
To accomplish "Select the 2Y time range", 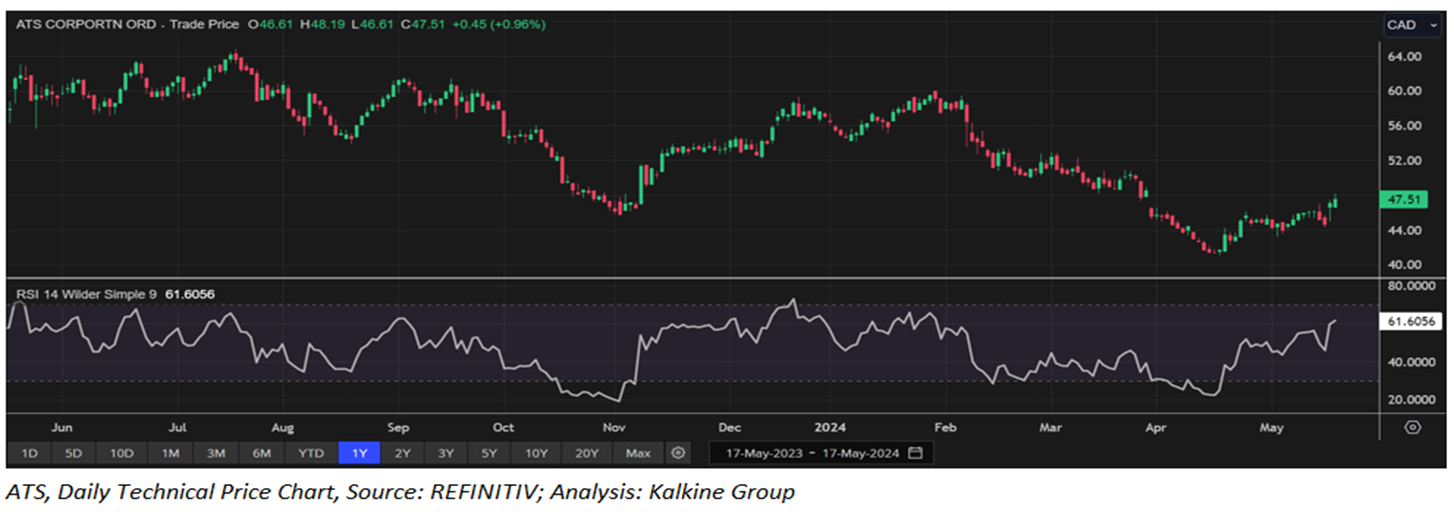I will (x=402, y=453).
